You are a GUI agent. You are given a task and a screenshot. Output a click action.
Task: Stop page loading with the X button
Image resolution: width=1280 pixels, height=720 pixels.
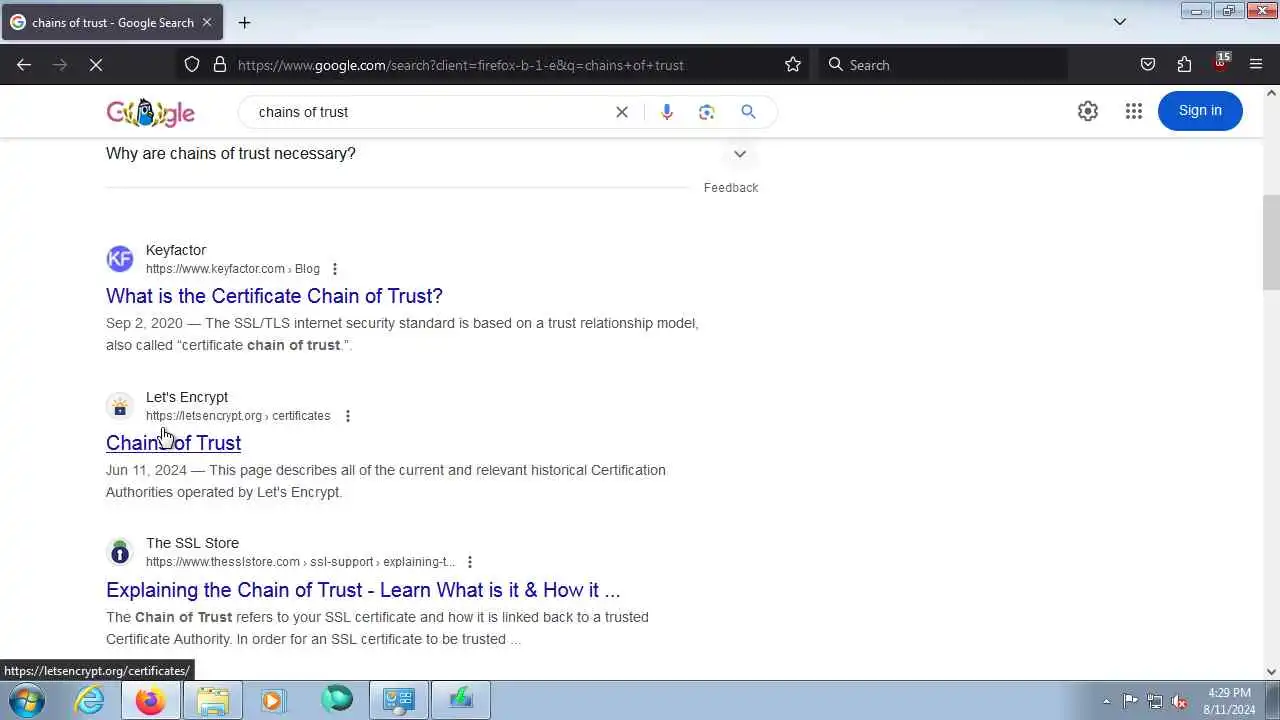pyautogui.click(x=96, y=65)
